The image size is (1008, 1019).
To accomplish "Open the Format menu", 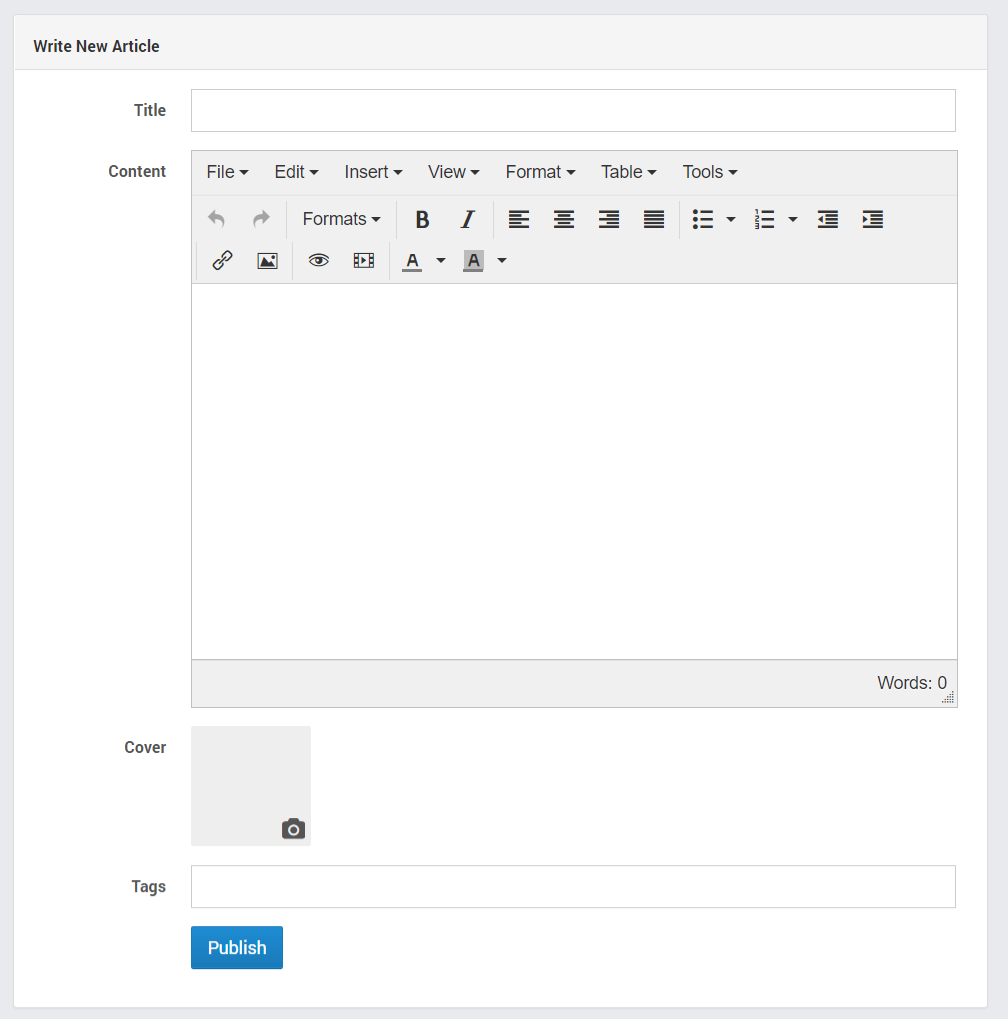I will 540,172.
